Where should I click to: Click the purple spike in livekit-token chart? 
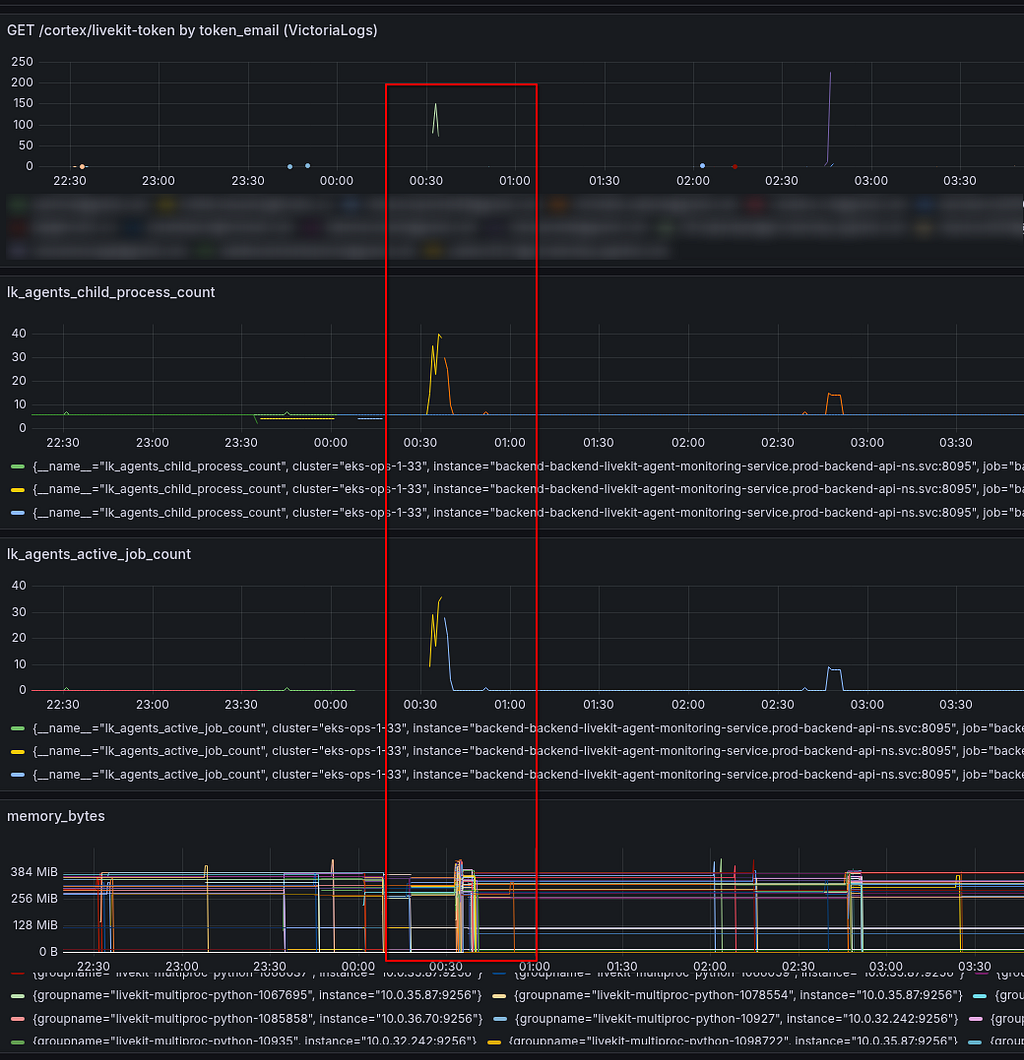coord(829,115)
